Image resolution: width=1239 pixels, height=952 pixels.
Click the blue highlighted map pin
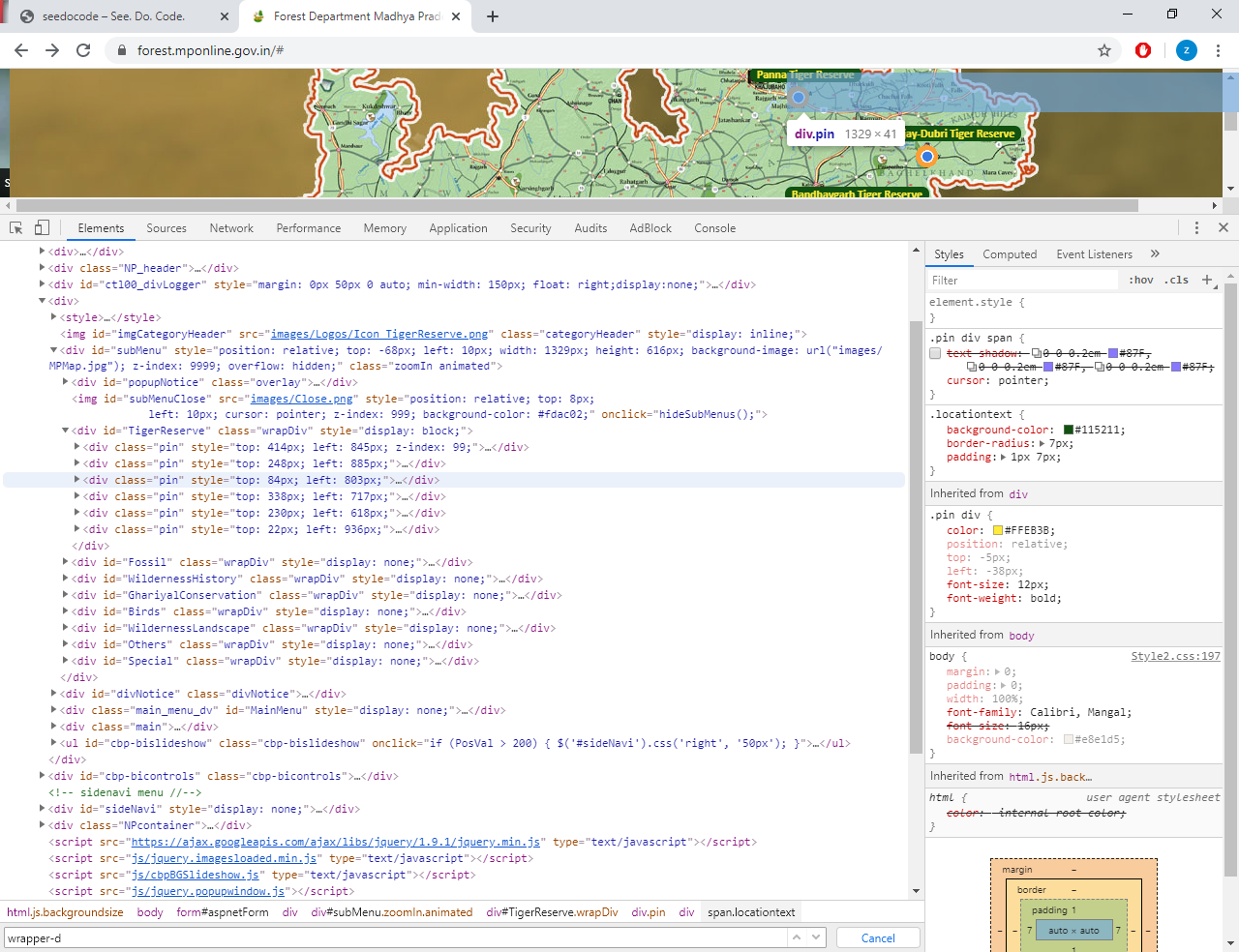tap(799, 97)
